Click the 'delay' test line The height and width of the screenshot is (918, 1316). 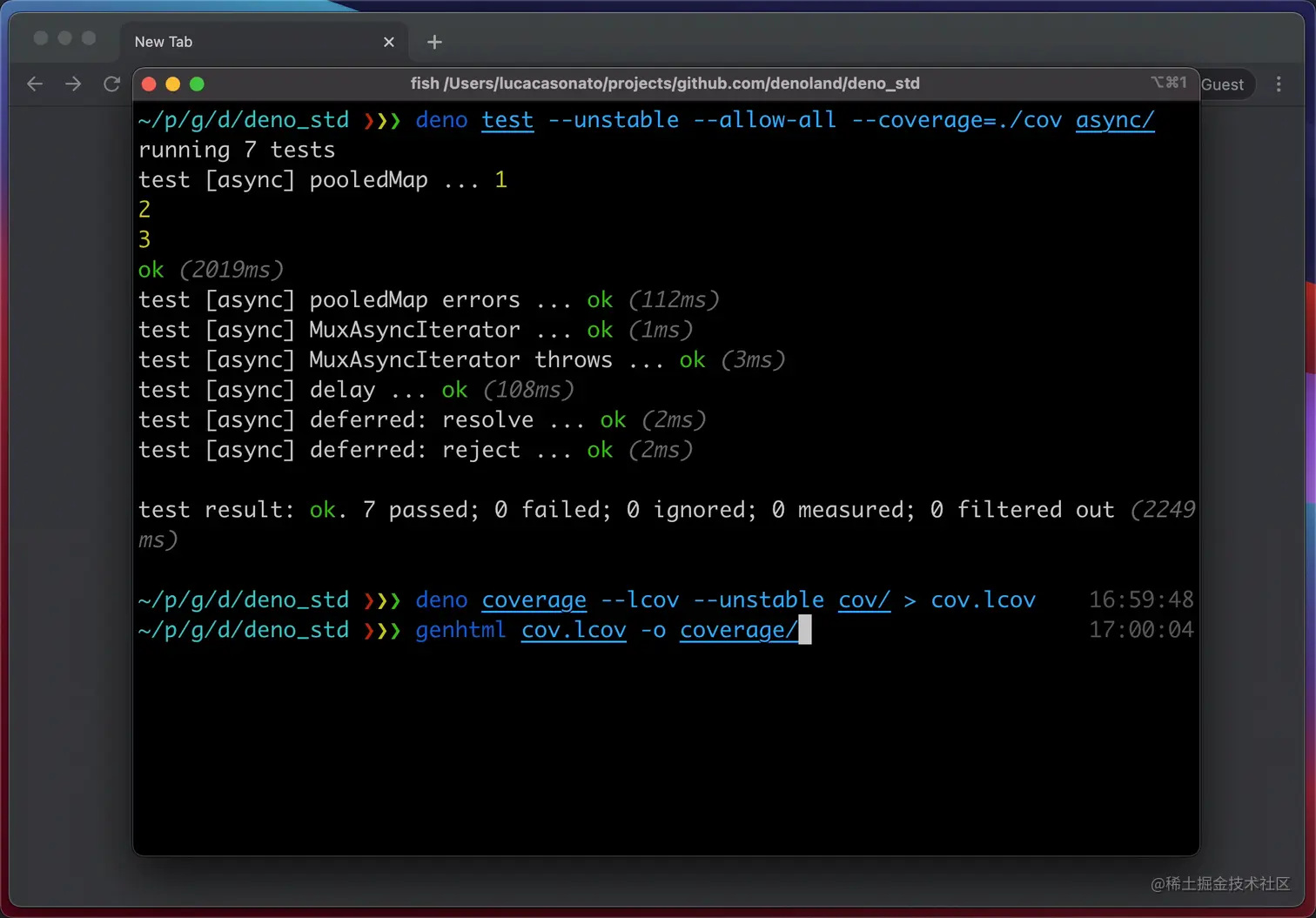point(357,390)
